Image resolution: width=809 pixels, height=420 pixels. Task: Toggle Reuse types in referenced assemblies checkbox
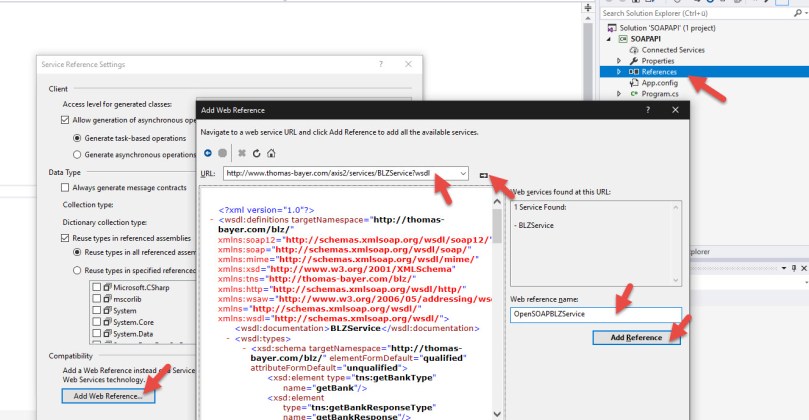point(66,237)
